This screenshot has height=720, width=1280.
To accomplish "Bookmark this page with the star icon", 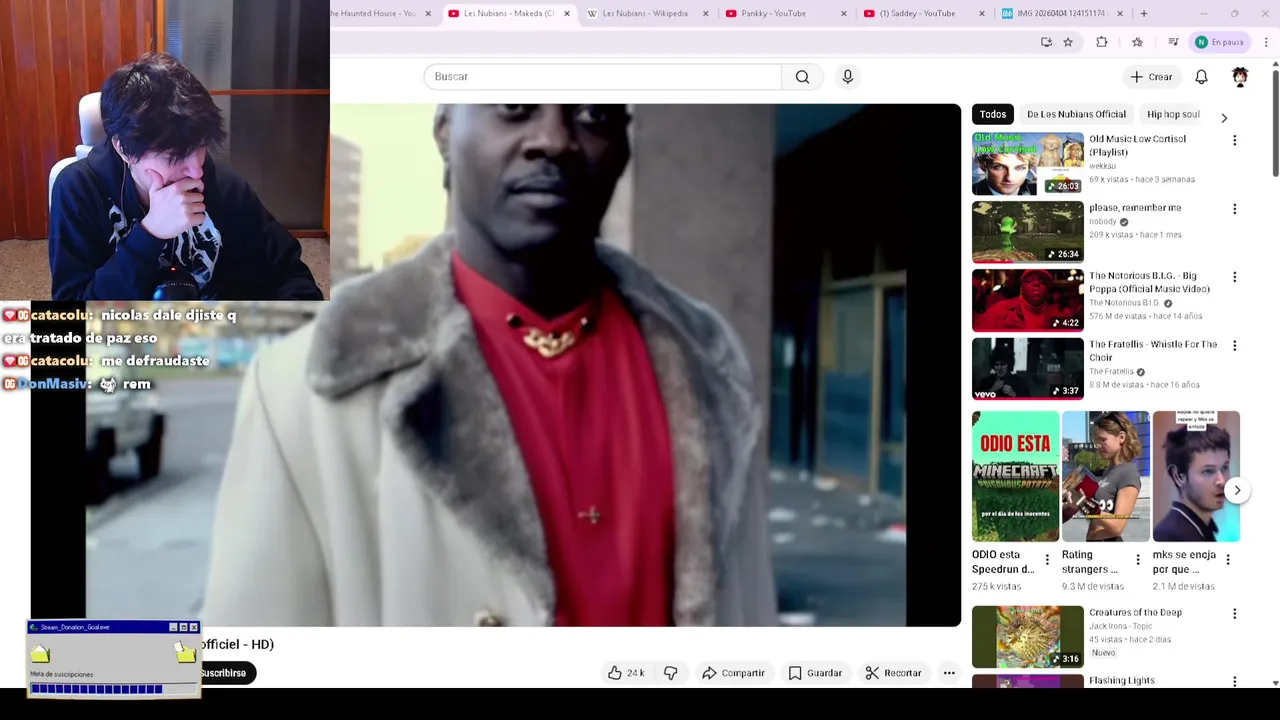I will click(x=1068, y=42).
